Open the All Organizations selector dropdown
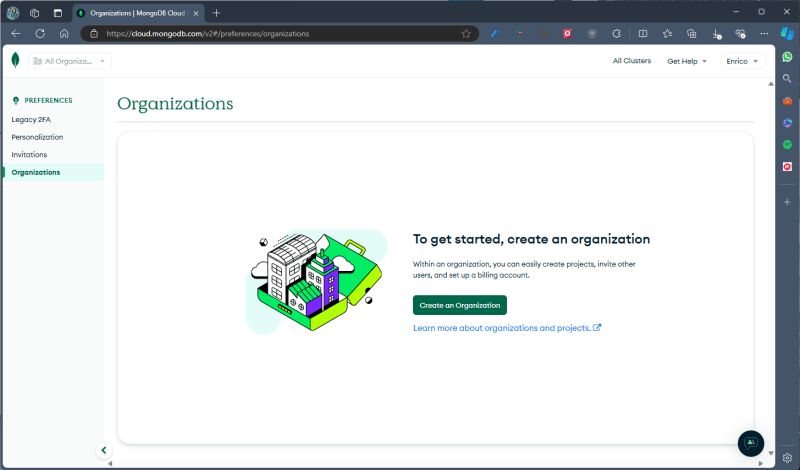 coord(70,61)
